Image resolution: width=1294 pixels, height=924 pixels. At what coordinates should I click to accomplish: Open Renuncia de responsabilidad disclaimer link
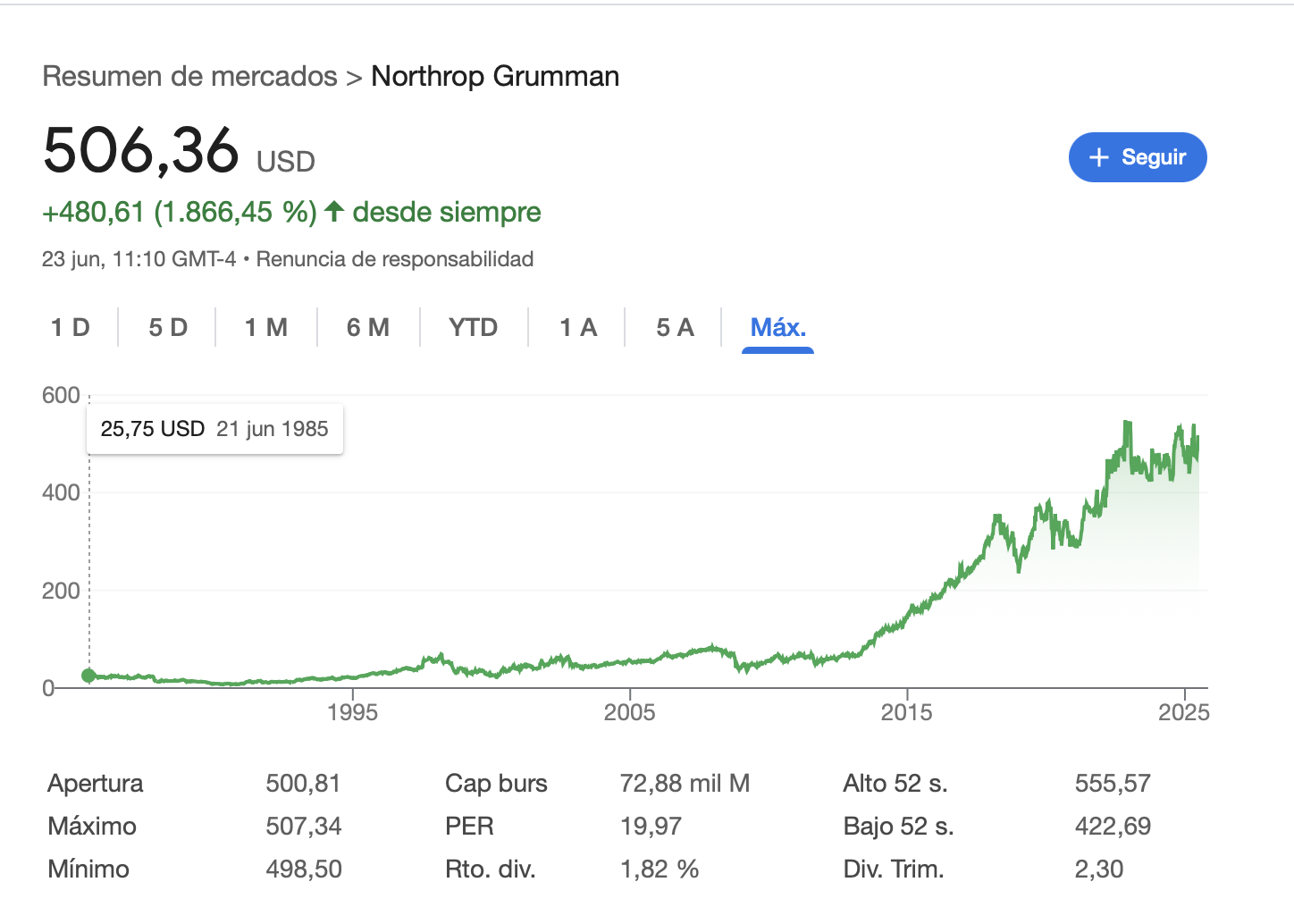(x=395, y=259)
